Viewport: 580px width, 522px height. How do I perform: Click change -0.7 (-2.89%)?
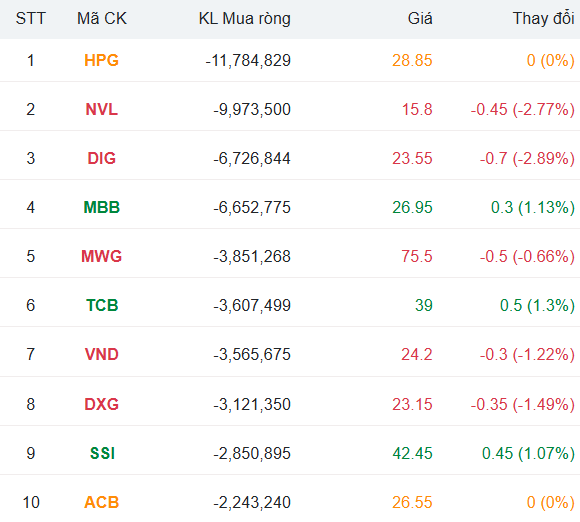tap(527, 159)
